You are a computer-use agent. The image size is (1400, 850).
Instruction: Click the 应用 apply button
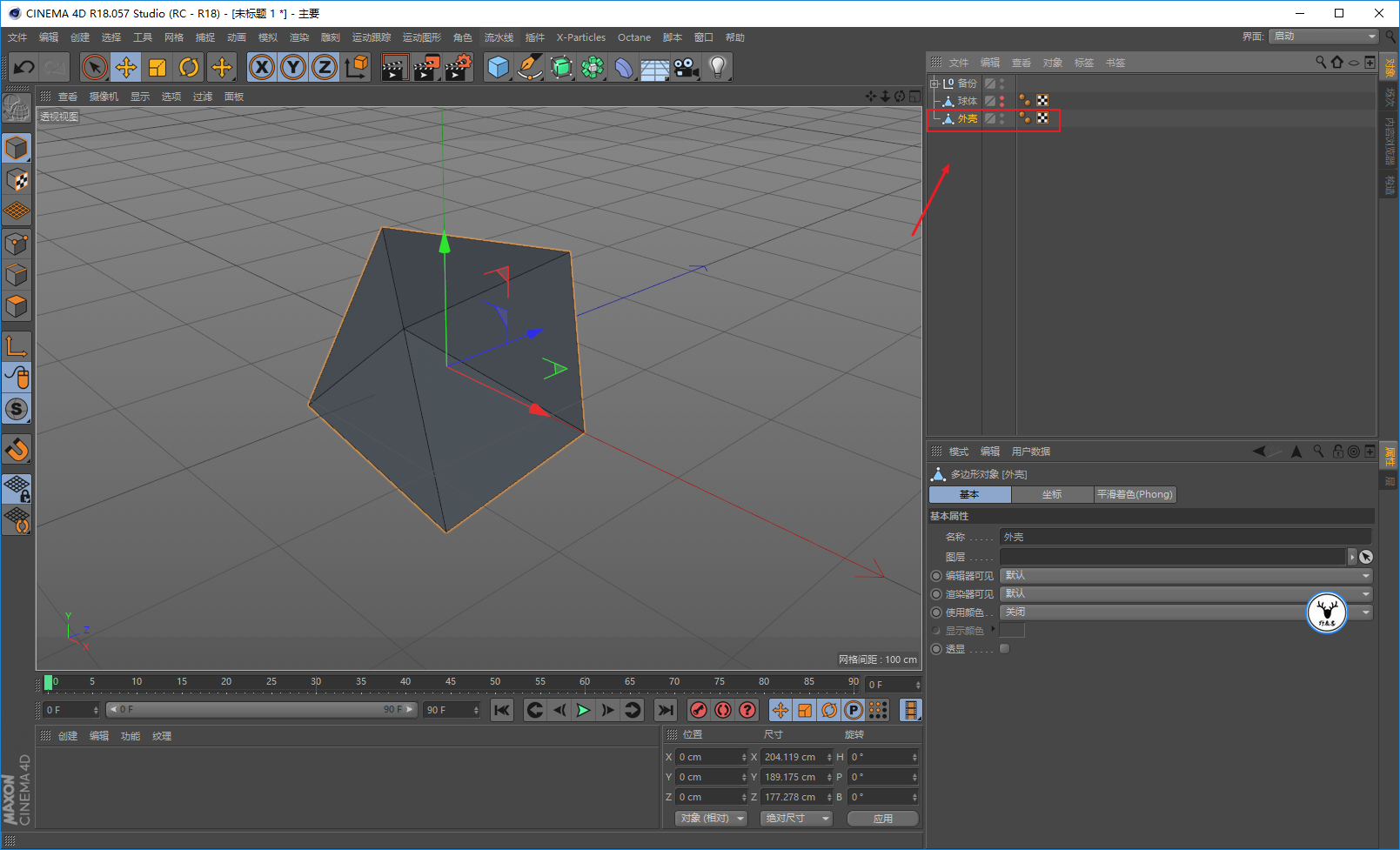tap(883, 819)
